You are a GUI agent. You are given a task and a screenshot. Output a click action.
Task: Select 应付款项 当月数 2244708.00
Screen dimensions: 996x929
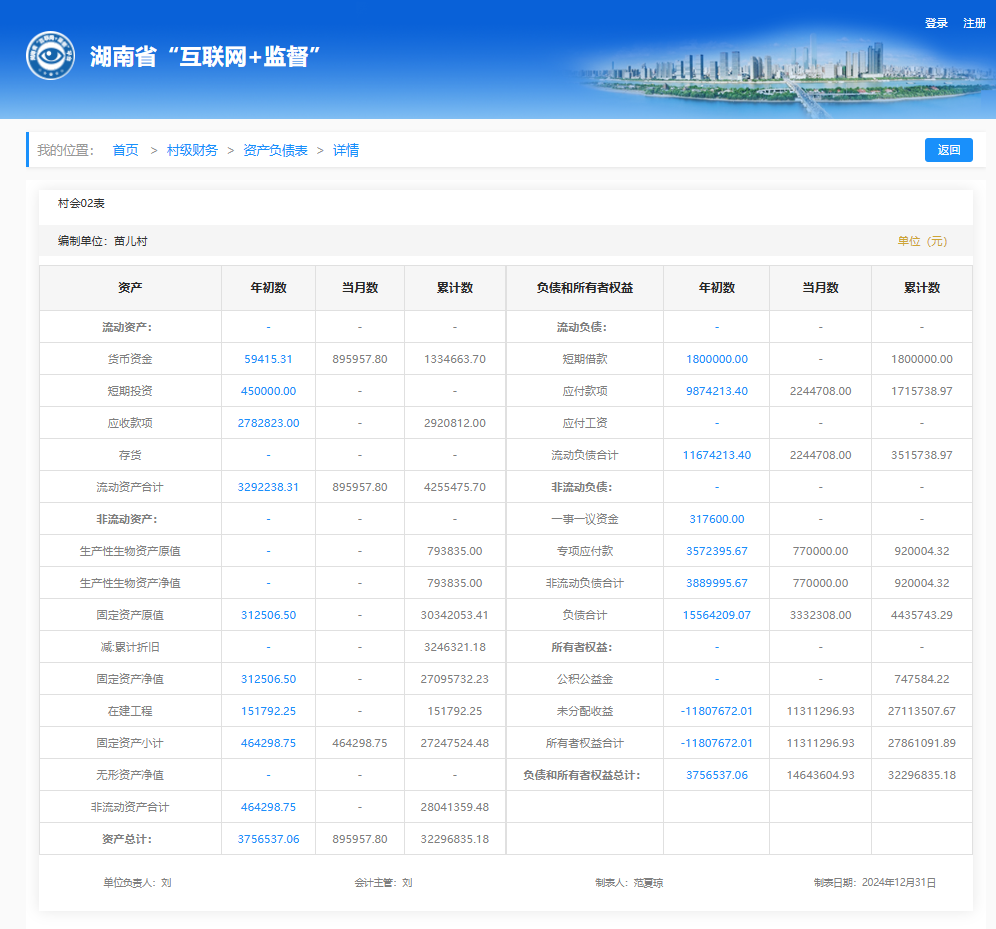(x=821, y=391)
